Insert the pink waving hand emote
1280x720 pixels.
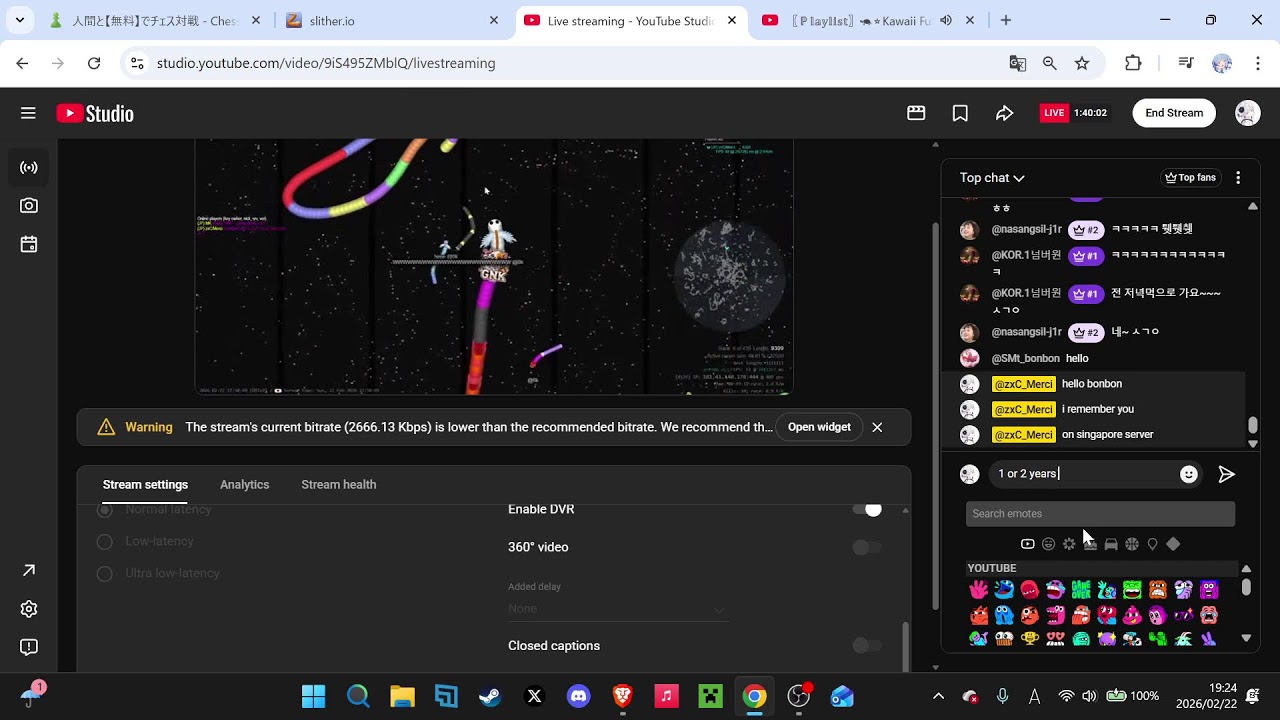click(x=978, y=590)
